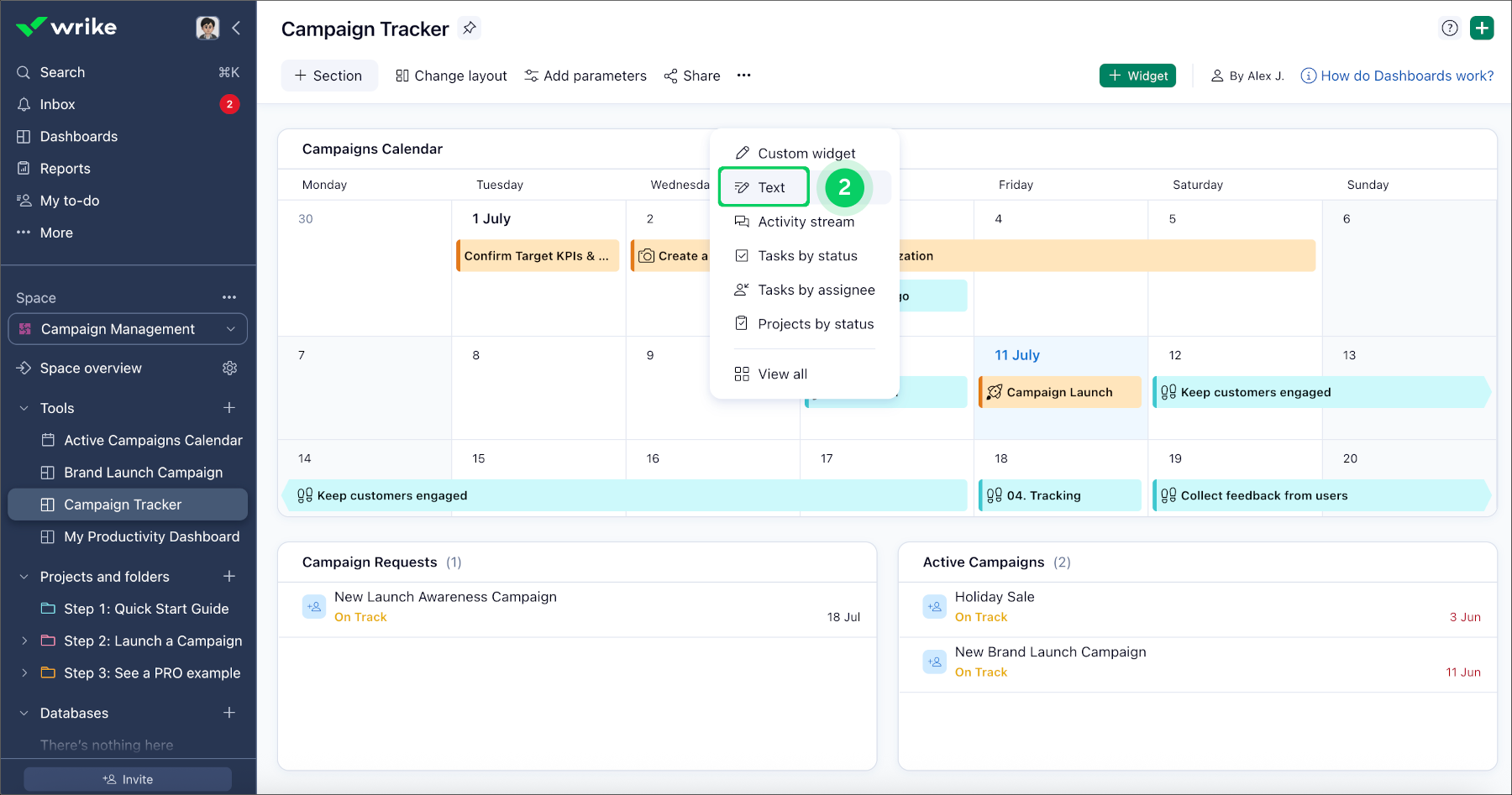Select View all in widget menu
1512x795 pixels.
pos(781,374)
